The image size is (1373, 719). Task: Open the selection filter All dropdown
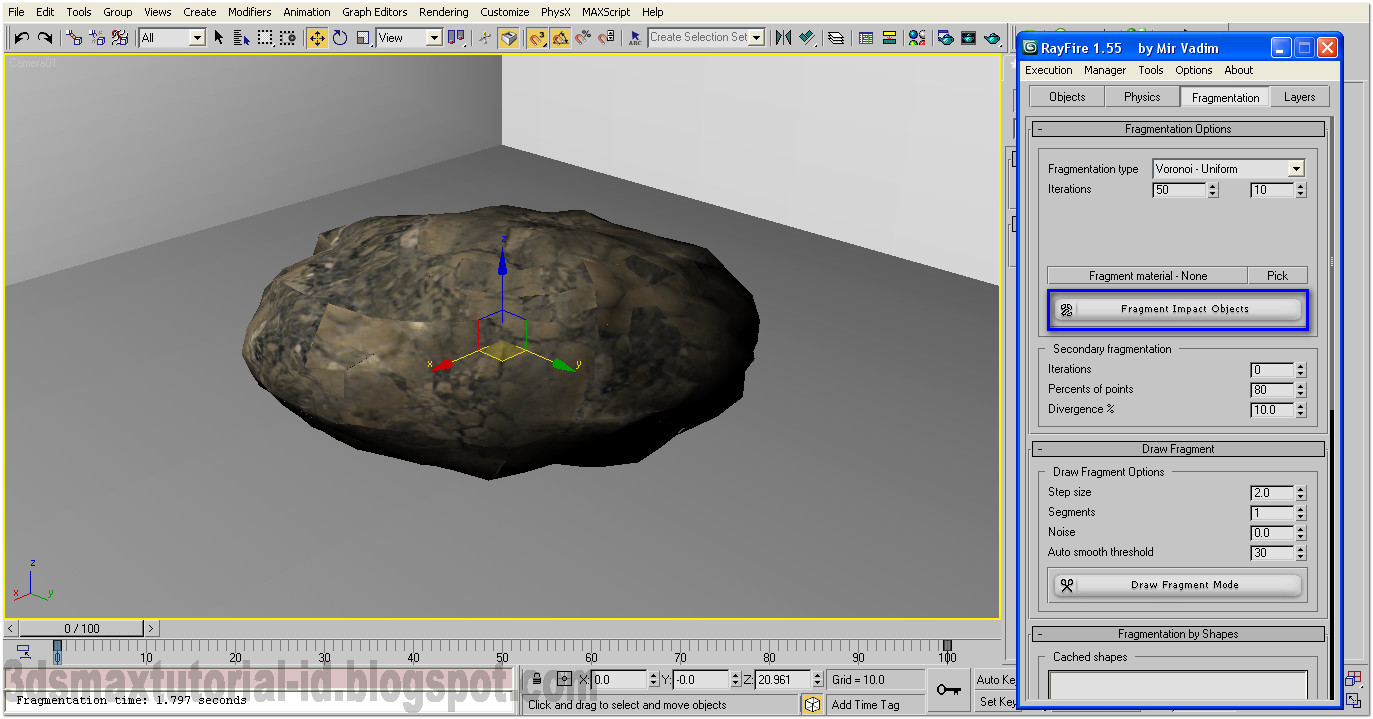coord(197,36)
